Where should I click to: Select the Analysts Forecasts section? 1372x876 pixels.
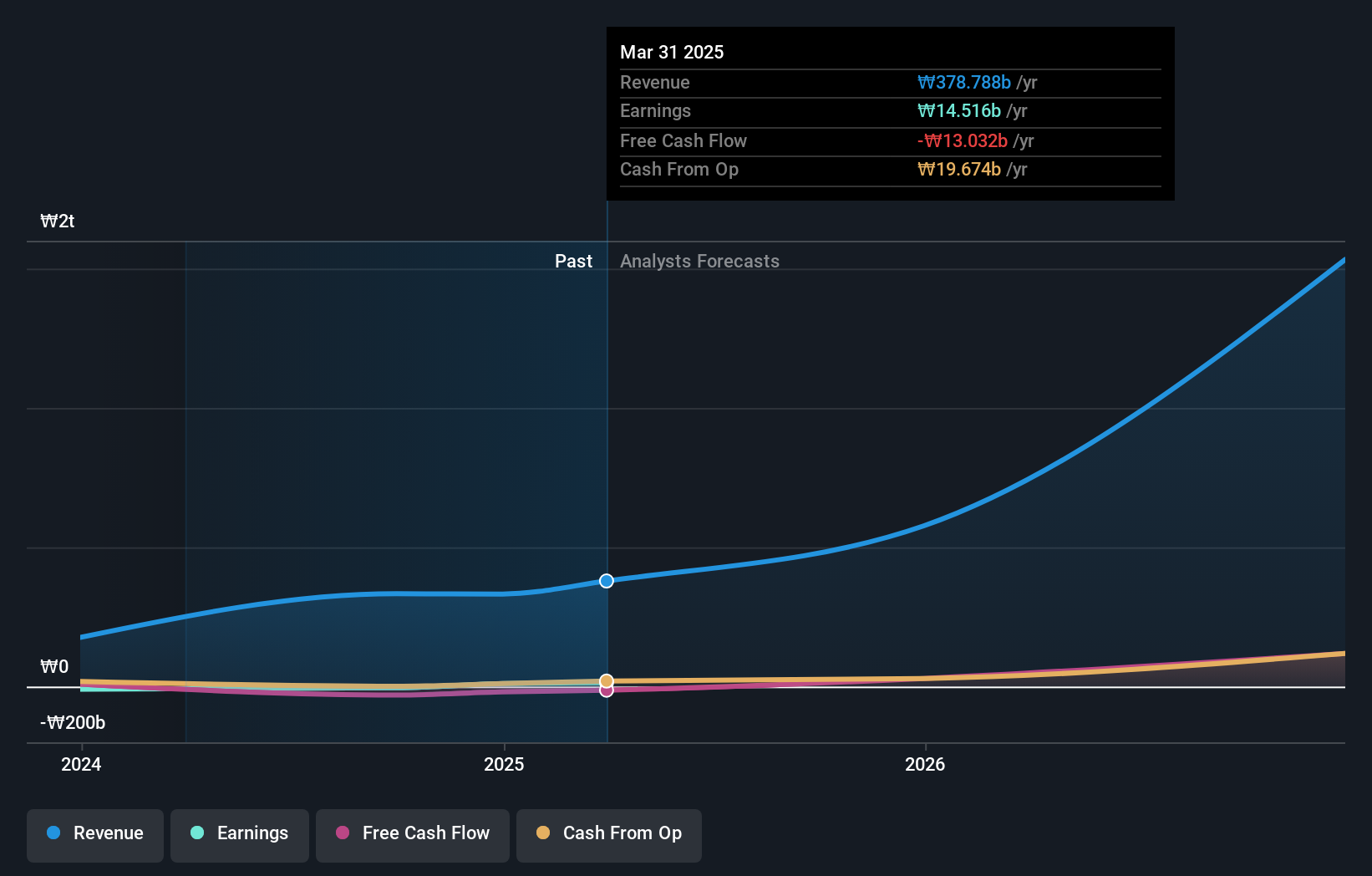tap(699, 261)
